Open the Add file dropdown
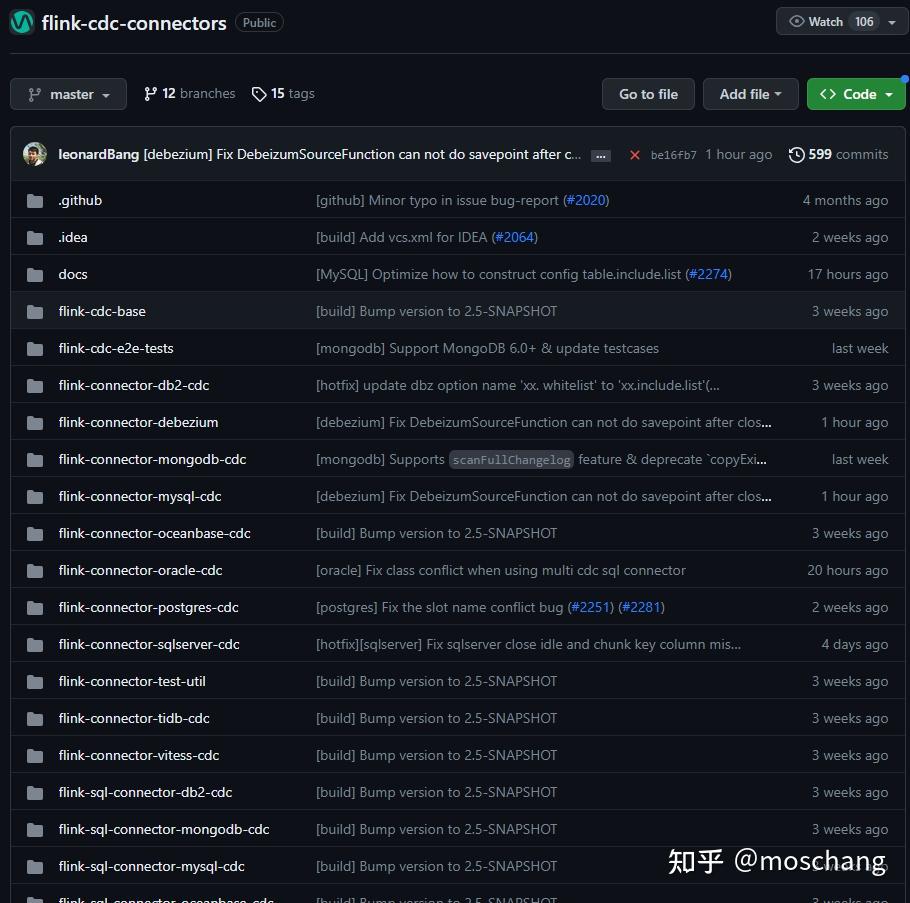 coord(750,94)
